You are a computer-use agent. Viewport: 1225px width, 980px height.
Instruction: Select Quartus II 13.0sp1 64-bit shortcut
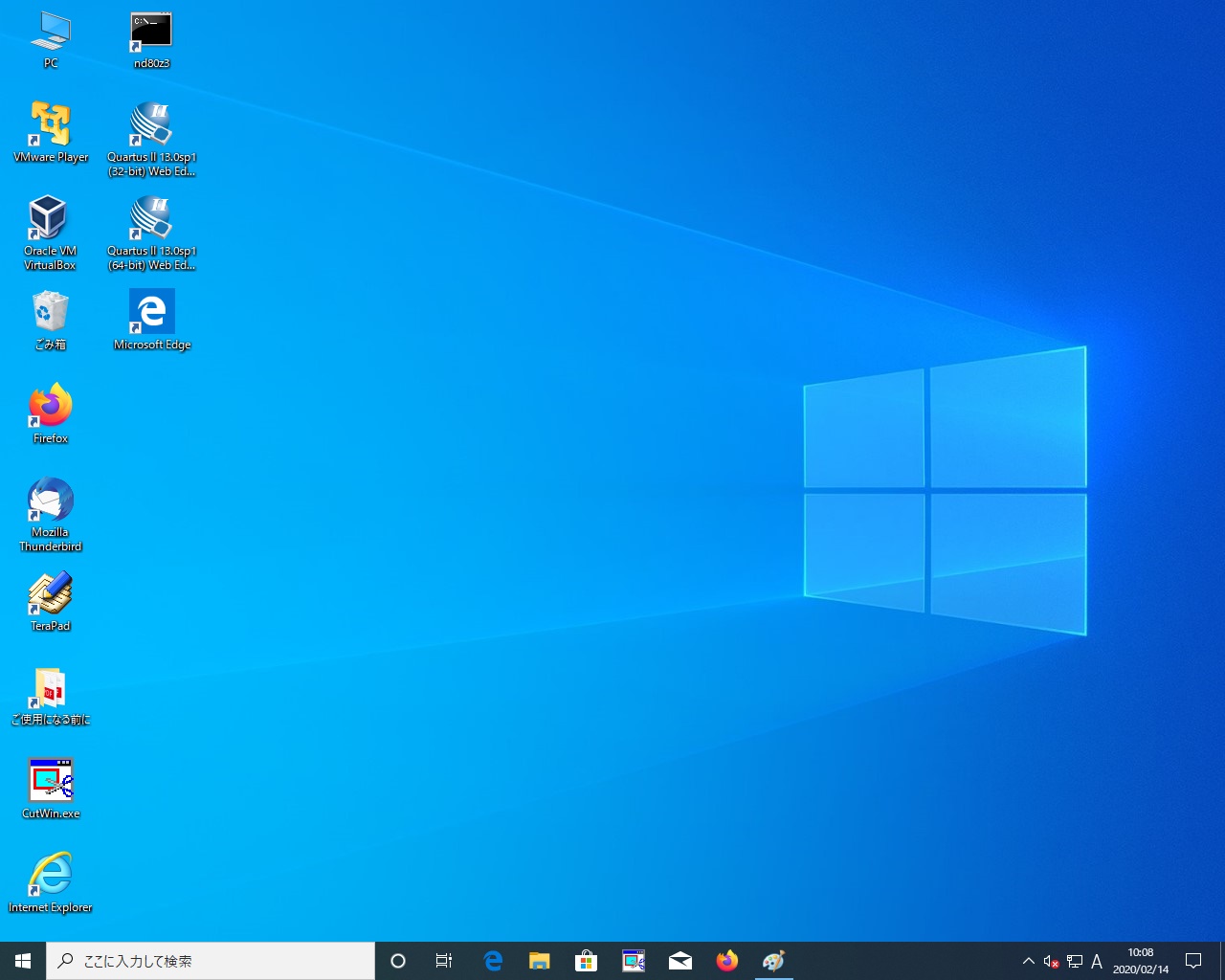[151, 234]
